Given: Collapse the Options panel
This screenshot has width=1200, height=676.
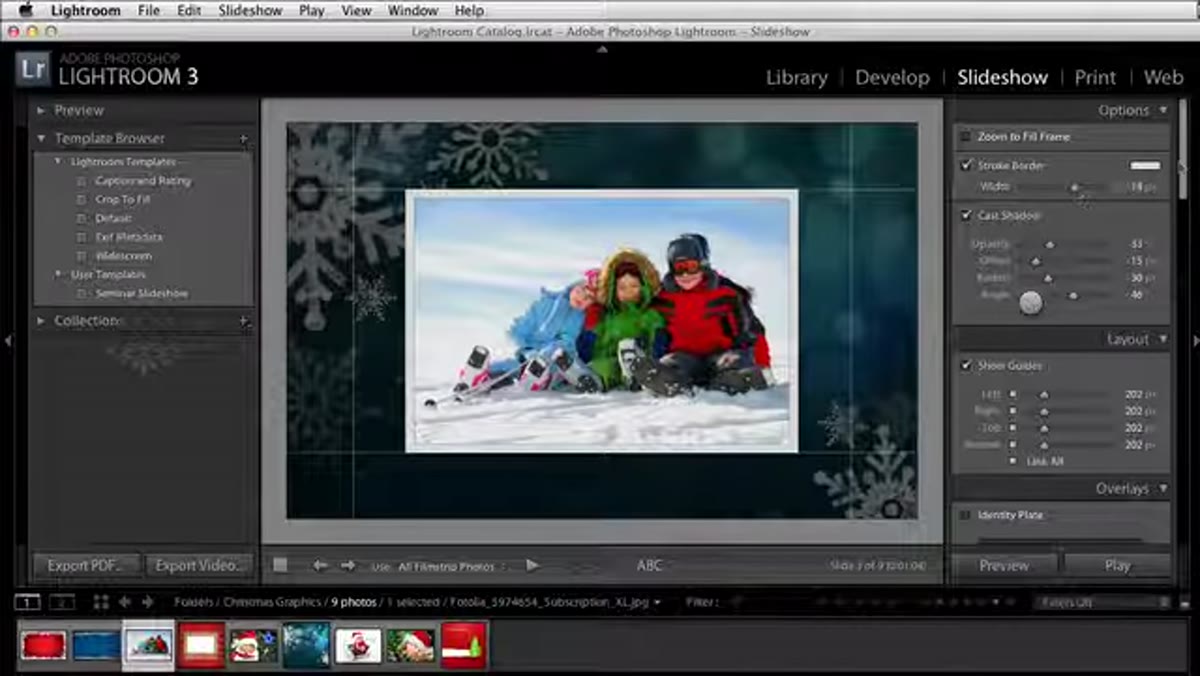Looking at the screenshot, I should [x=1163, y=110].
